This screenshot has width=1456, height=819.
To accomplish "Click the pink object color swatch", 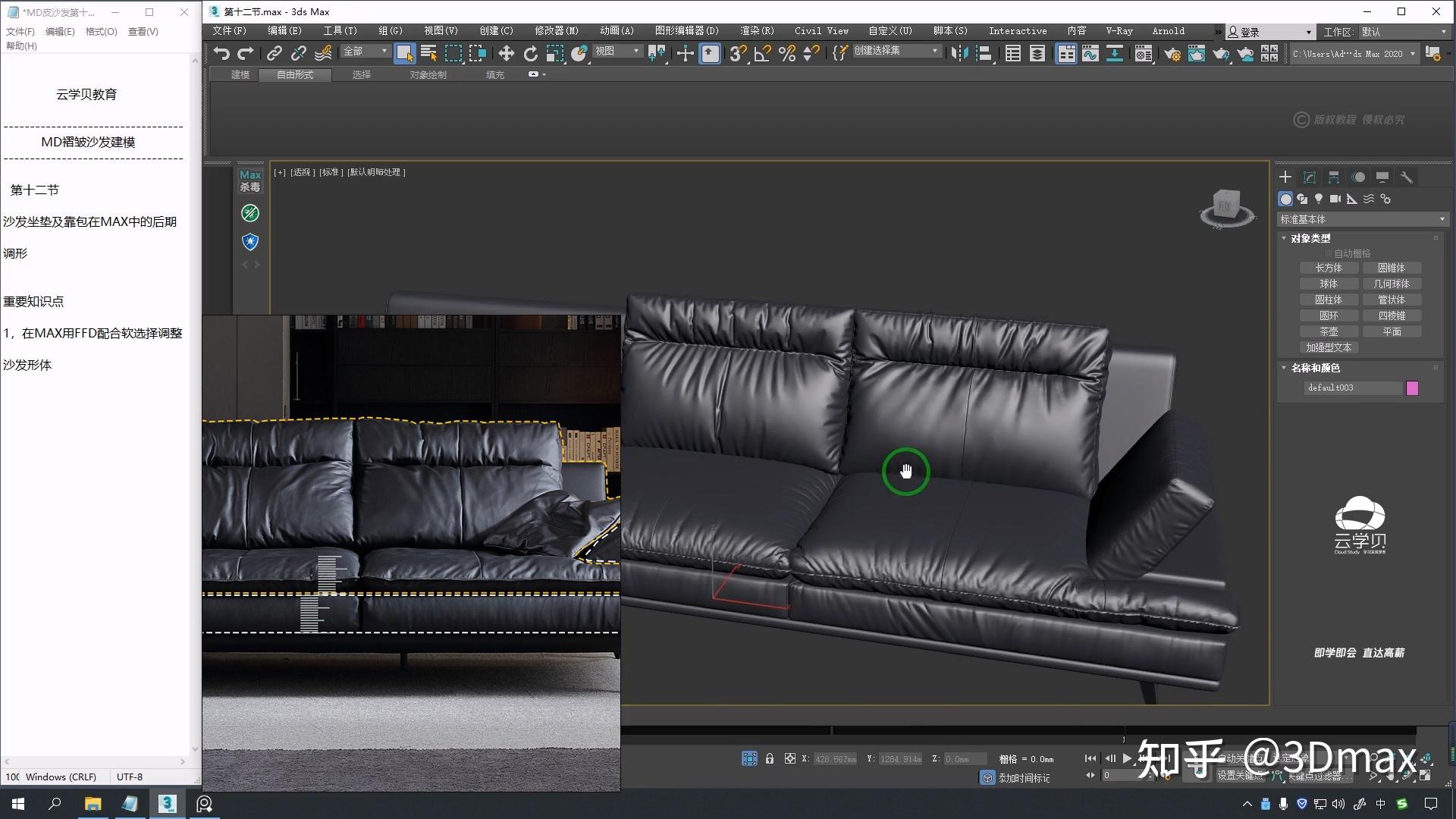I will point(1412,388).
